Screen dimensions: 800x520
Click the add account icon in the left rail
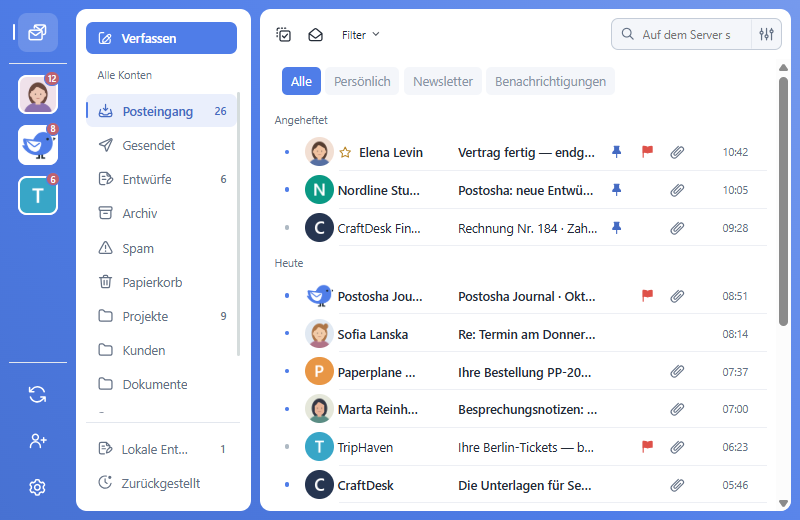pyautogui.click(x=37, y=441)
